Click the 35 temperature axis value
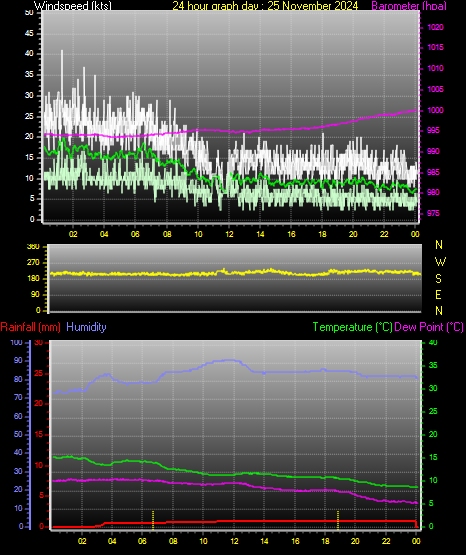The width and height of the screenshot is (466, 555). coord(433,365)
